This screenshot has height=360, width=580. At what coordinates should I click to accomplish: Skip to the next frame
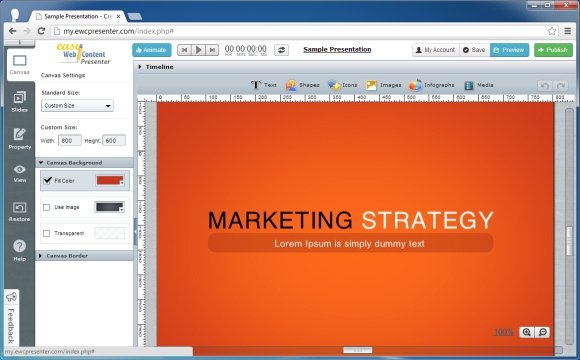coord(212,50)
